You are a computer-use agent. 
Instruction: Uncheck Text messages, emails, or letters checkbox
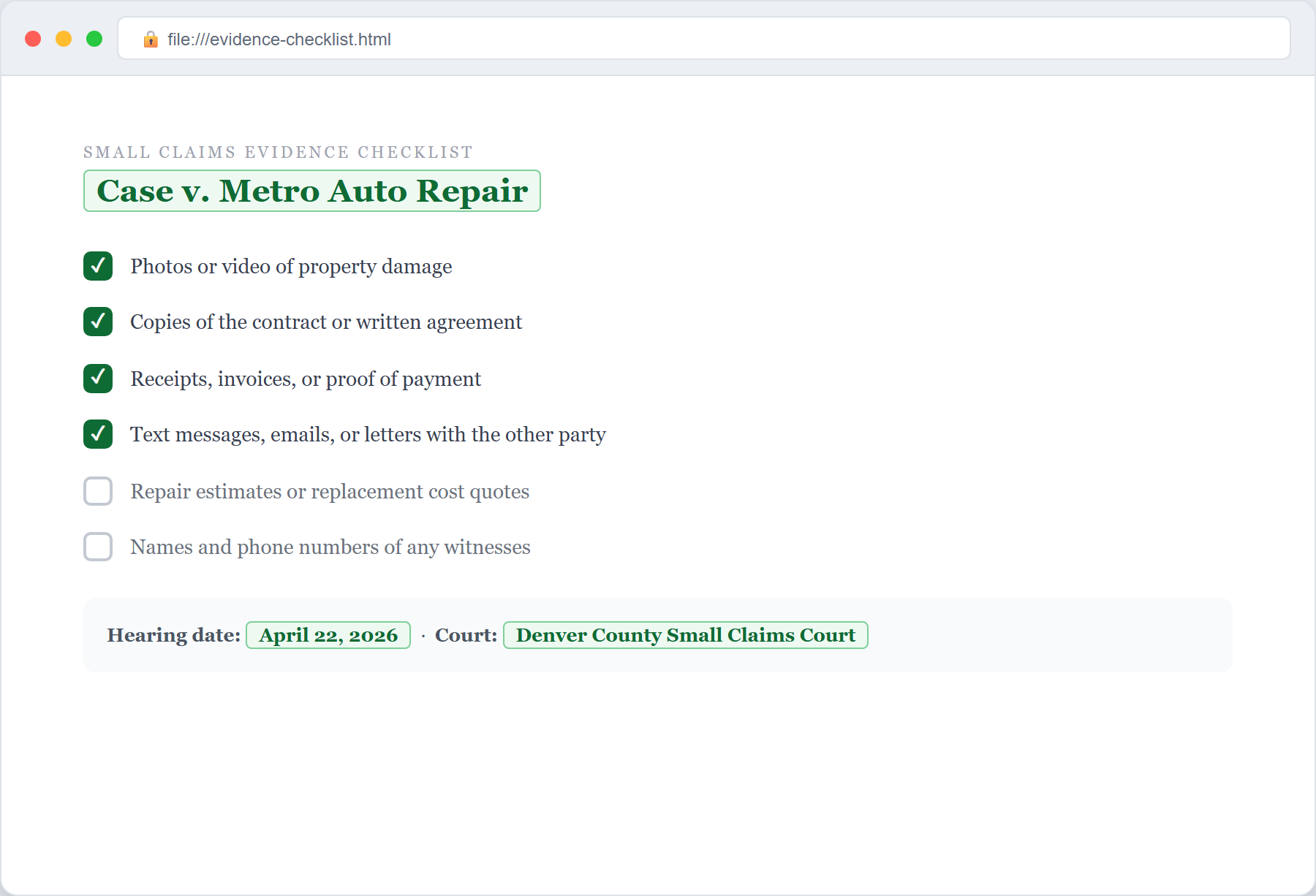[x=98, y=434]
